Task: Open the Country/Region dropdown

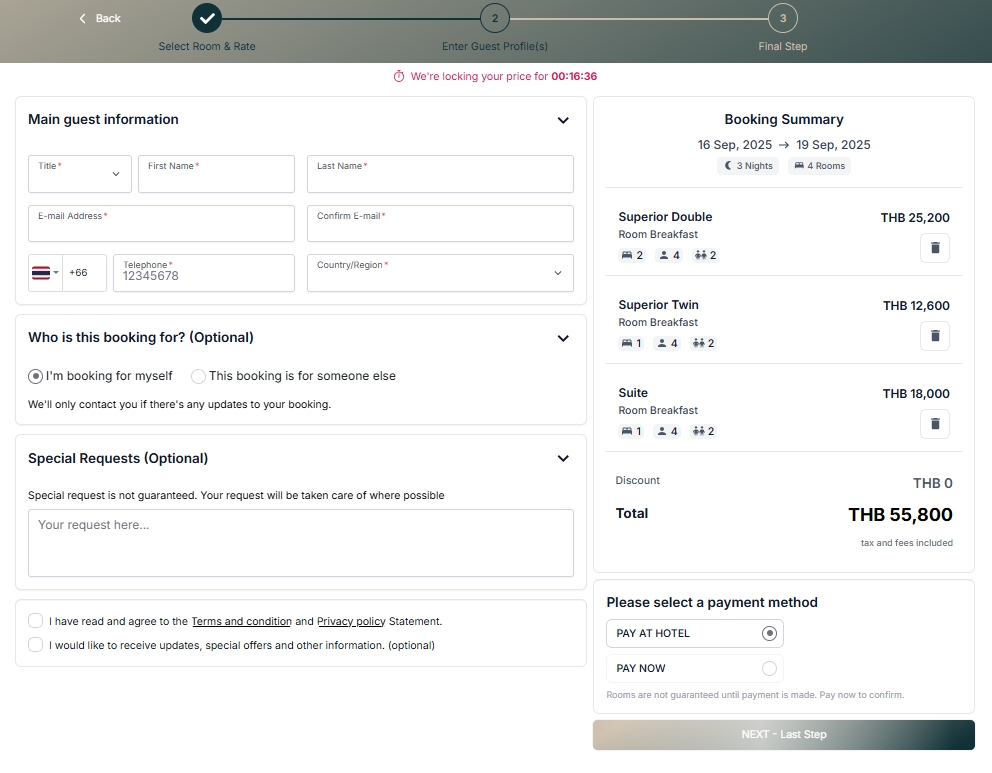Action: (x=440, y=273)
